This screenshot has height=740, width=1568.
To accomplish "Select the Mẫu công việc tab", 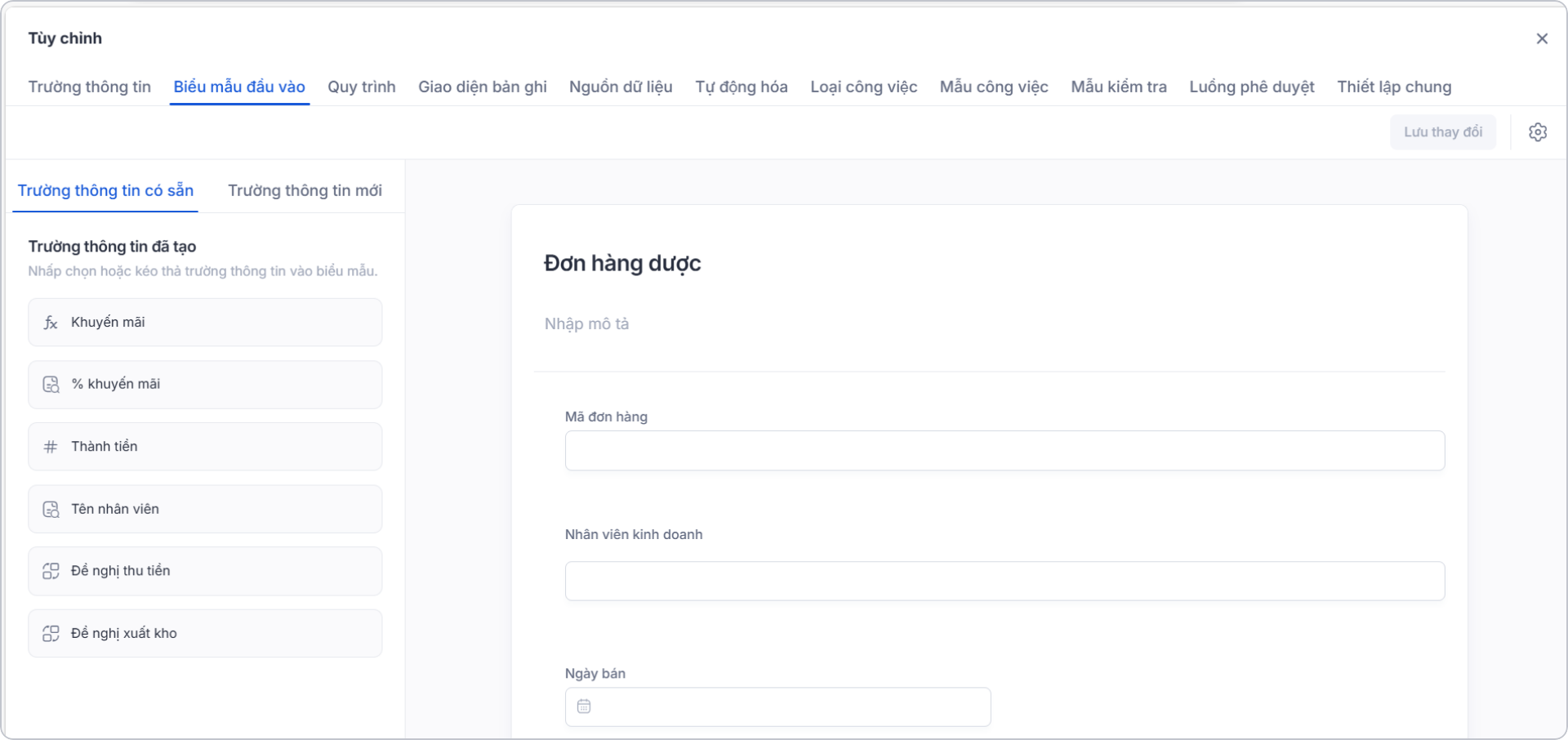I will coord(994,87).
